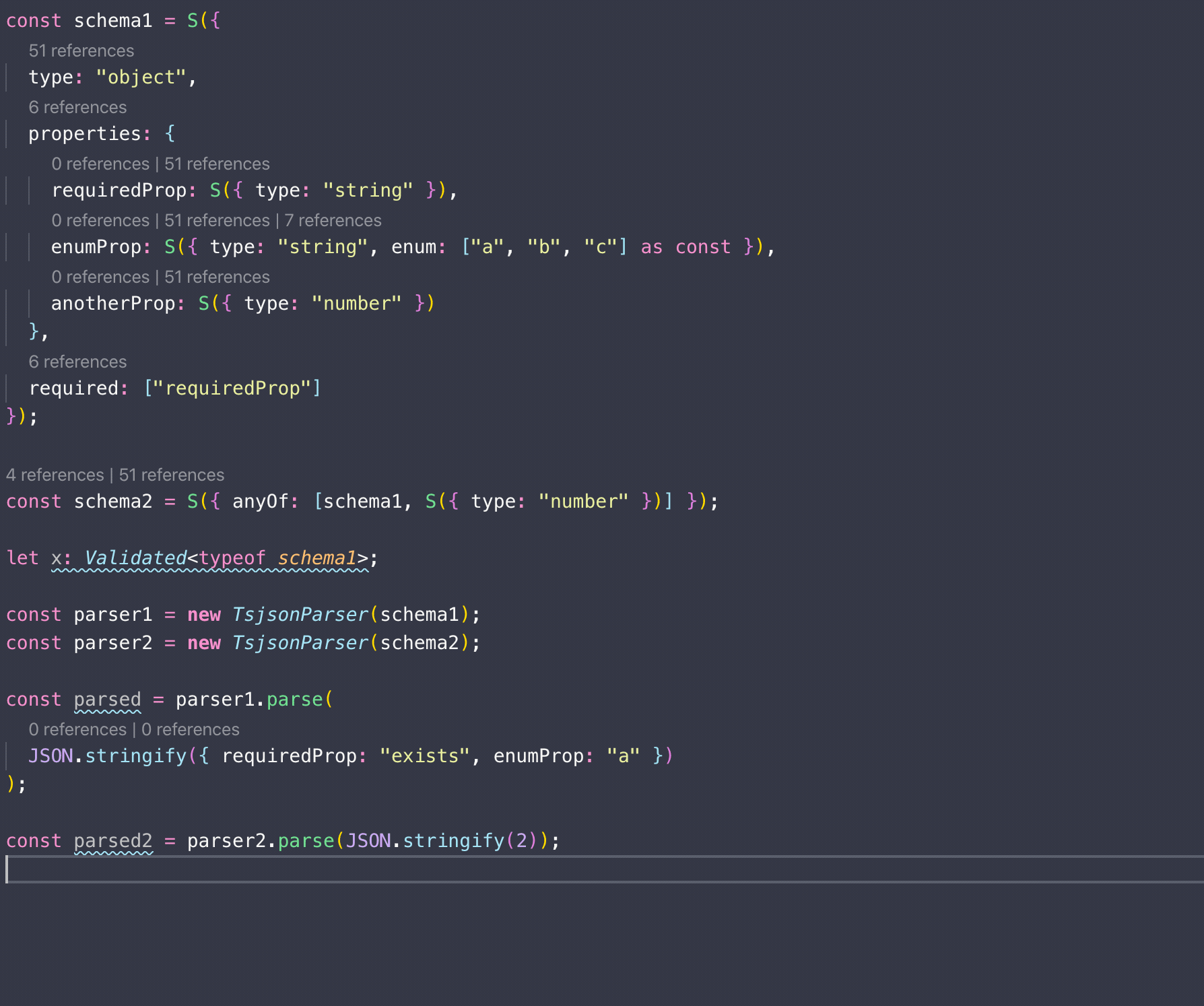
Task: Click the enum value "a" in enumProp
Action: (x=487, y=246)
